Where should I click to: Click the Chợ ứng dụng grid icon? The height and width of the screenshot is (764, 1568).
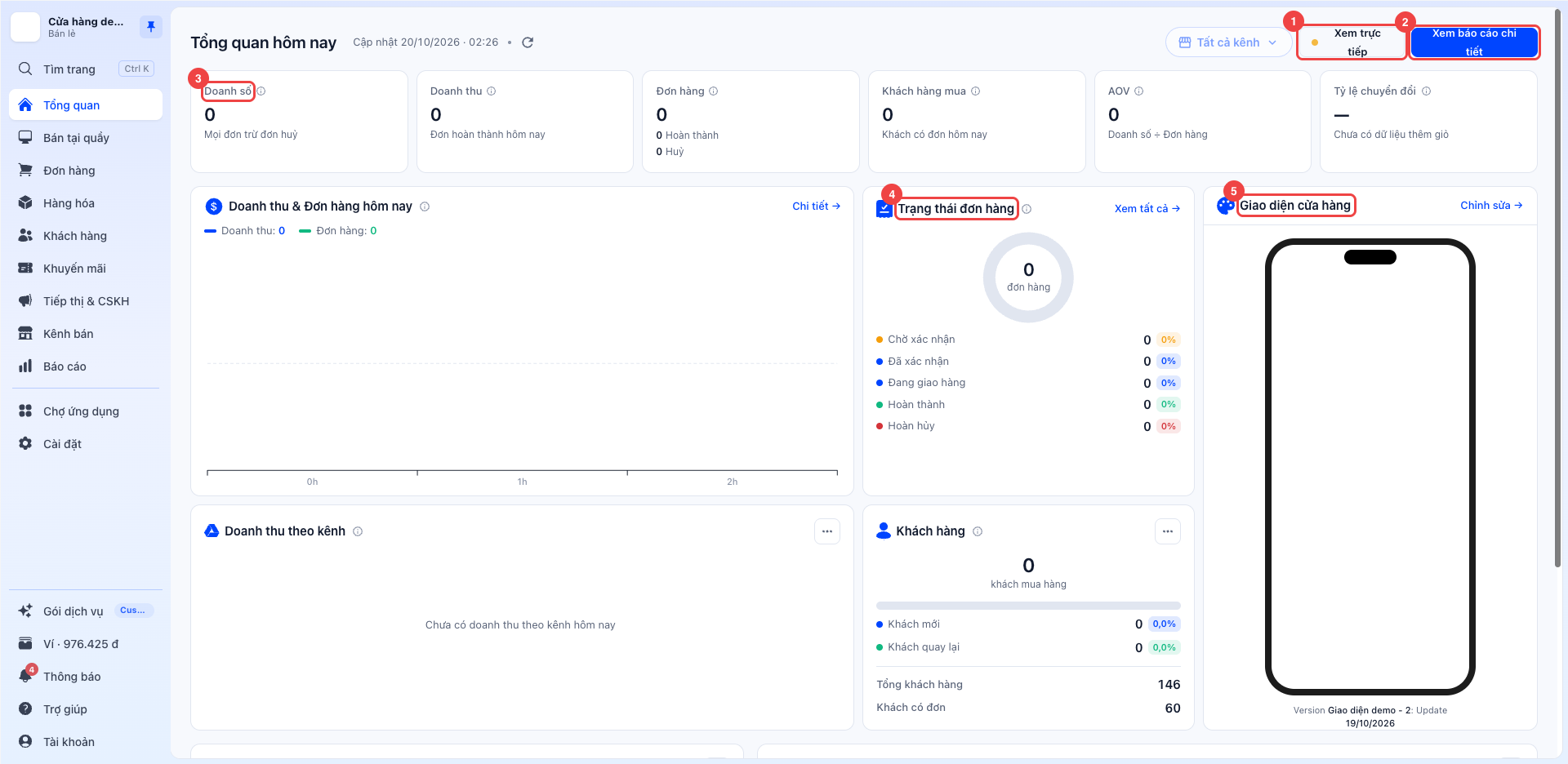(25, 411)
